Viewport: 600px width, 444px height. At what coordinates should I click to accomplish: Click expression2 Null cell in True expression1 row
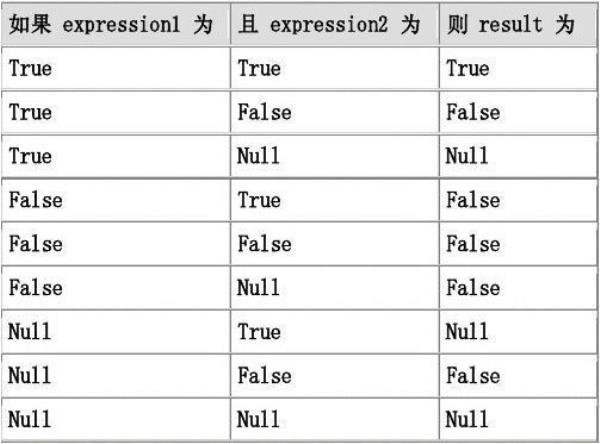coord(335,156)
